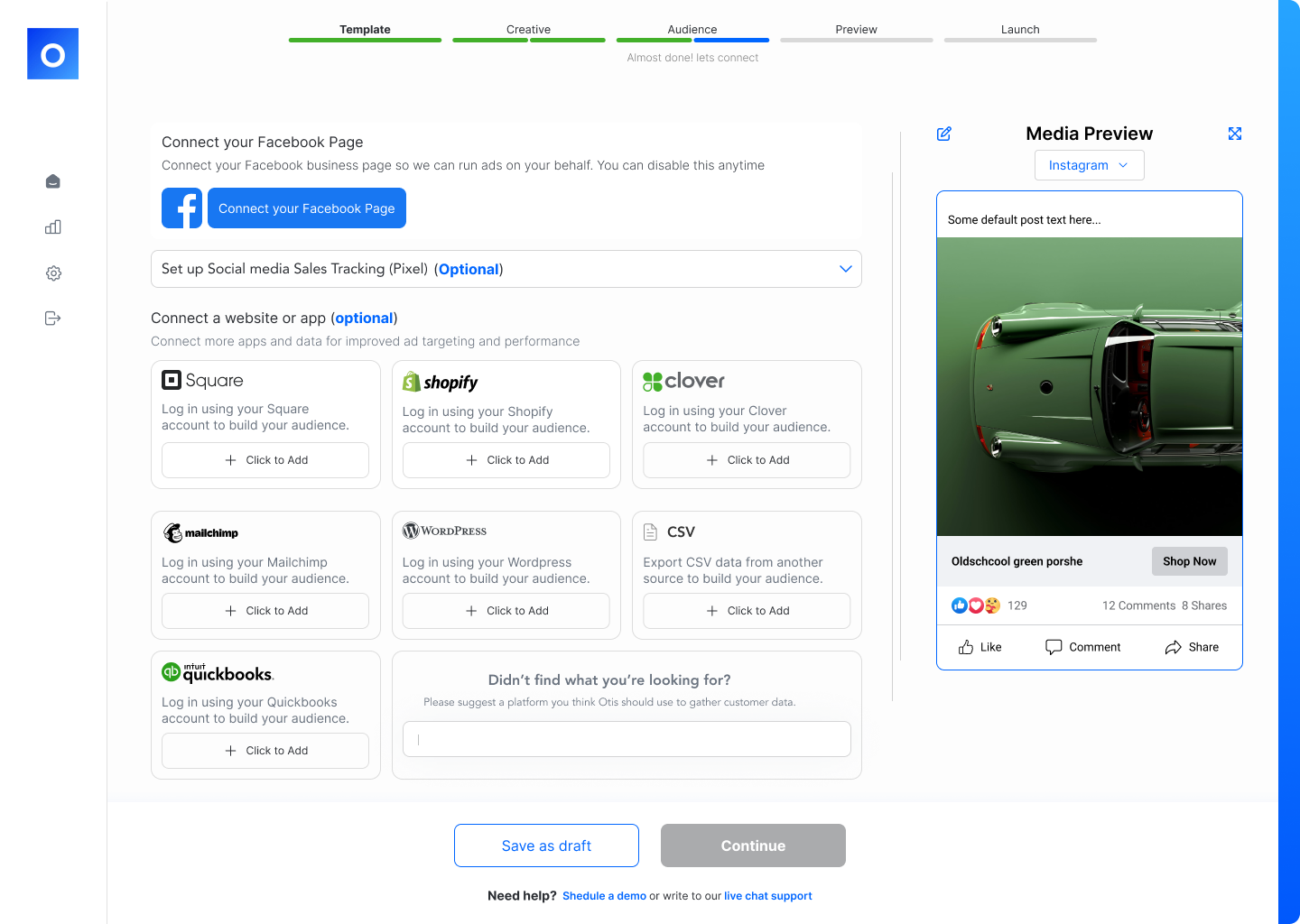Click the Clover logo
This screenshot has width=1300, height=924.
click(683, 381)
